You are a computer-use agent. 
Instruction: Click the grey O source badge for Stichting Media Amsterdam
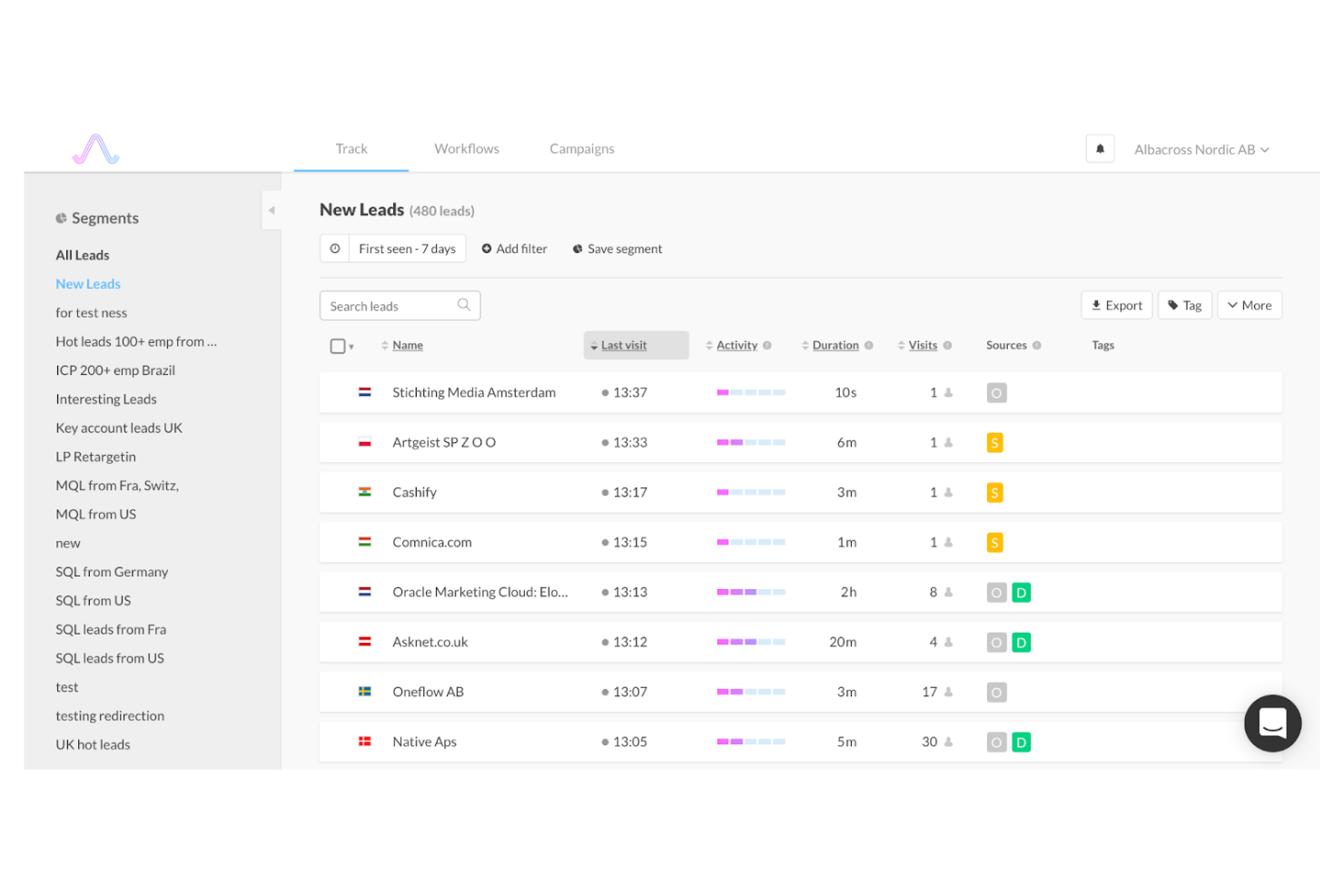click(x=996, y=393)
